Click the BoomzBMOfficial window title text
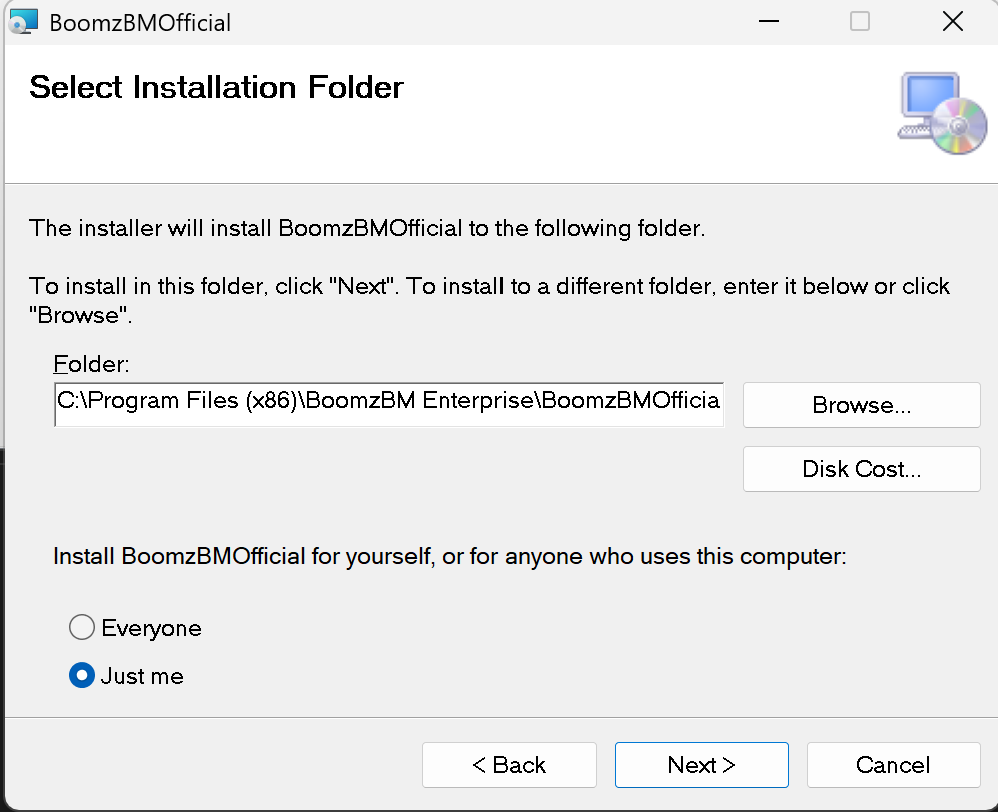 pyautogui.click(x=140, y=22)
